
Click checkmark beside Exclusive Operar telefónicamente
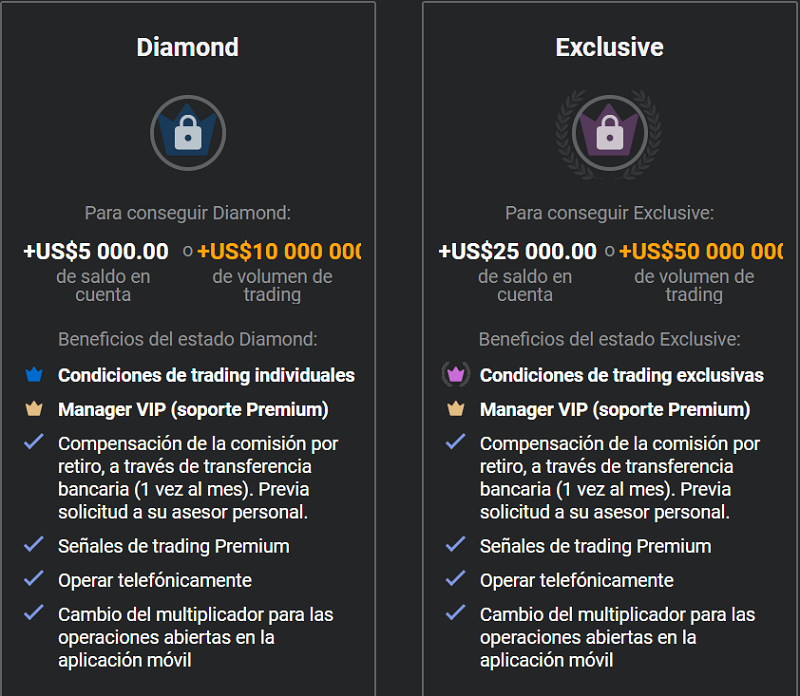(456, 579)
